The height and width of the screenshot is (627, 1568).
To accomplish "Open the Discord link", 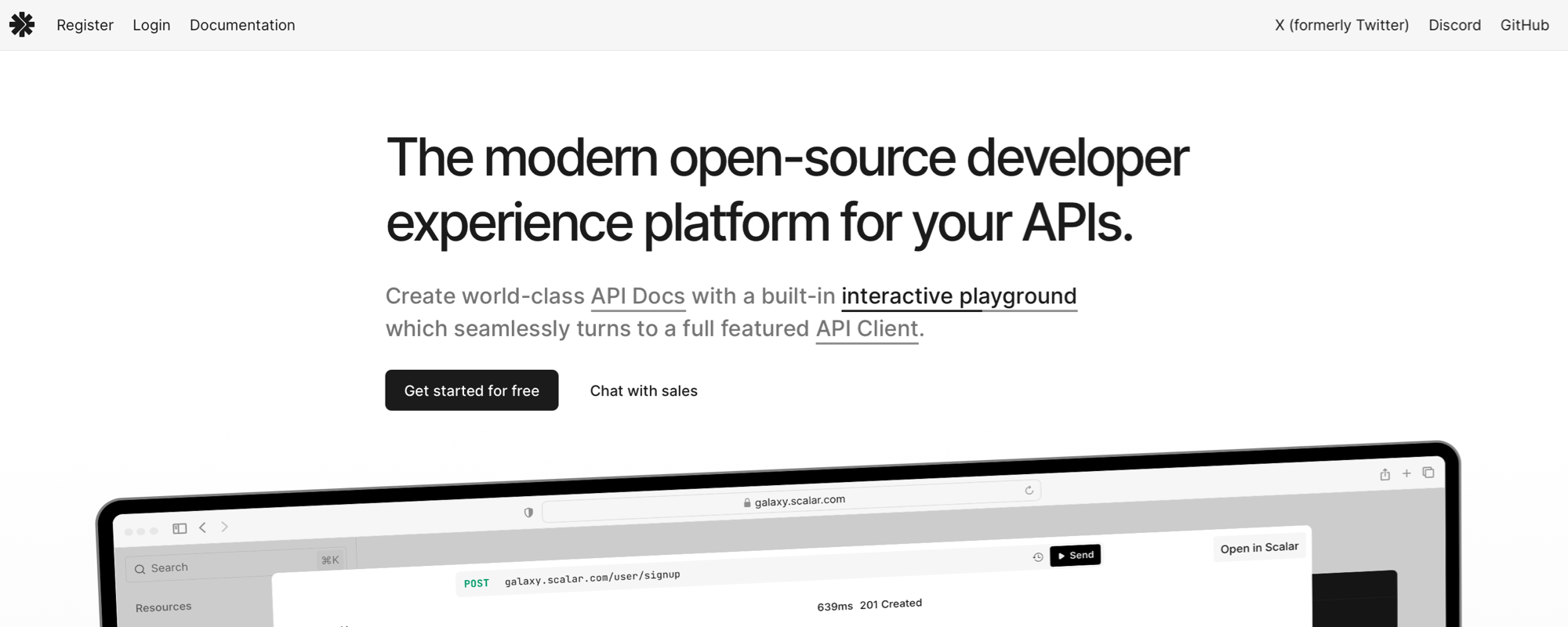I will click(1454, 25).
